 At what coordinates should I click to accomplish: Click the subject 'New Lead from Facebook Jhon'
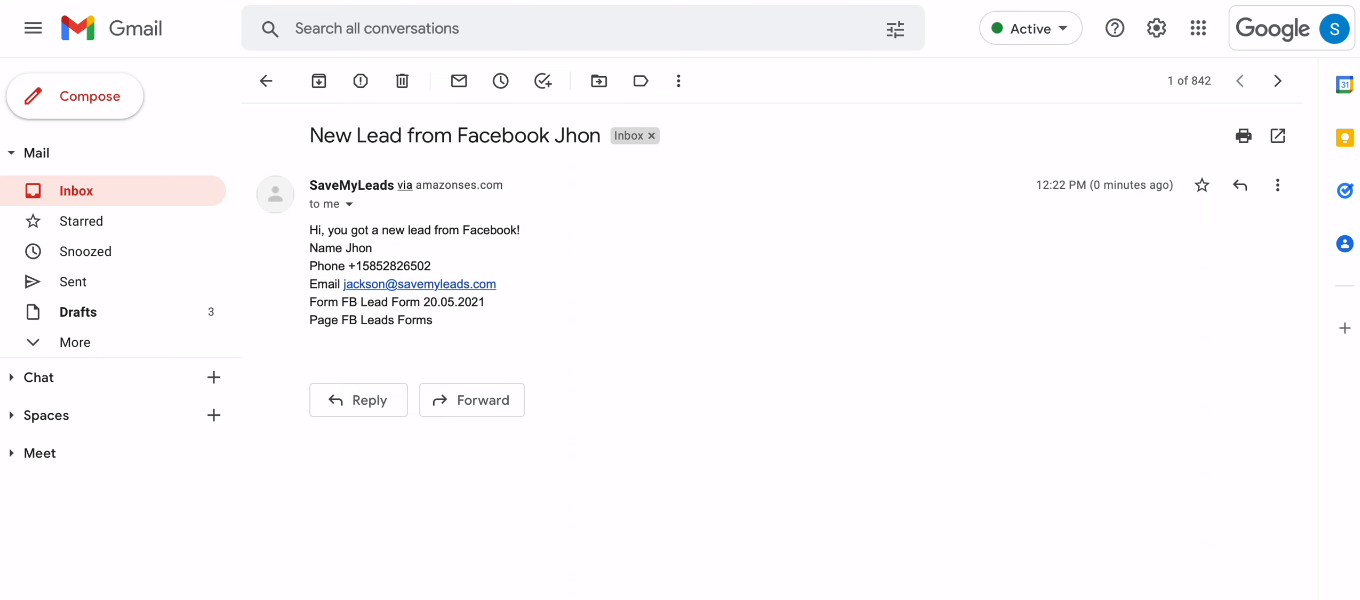455,136
